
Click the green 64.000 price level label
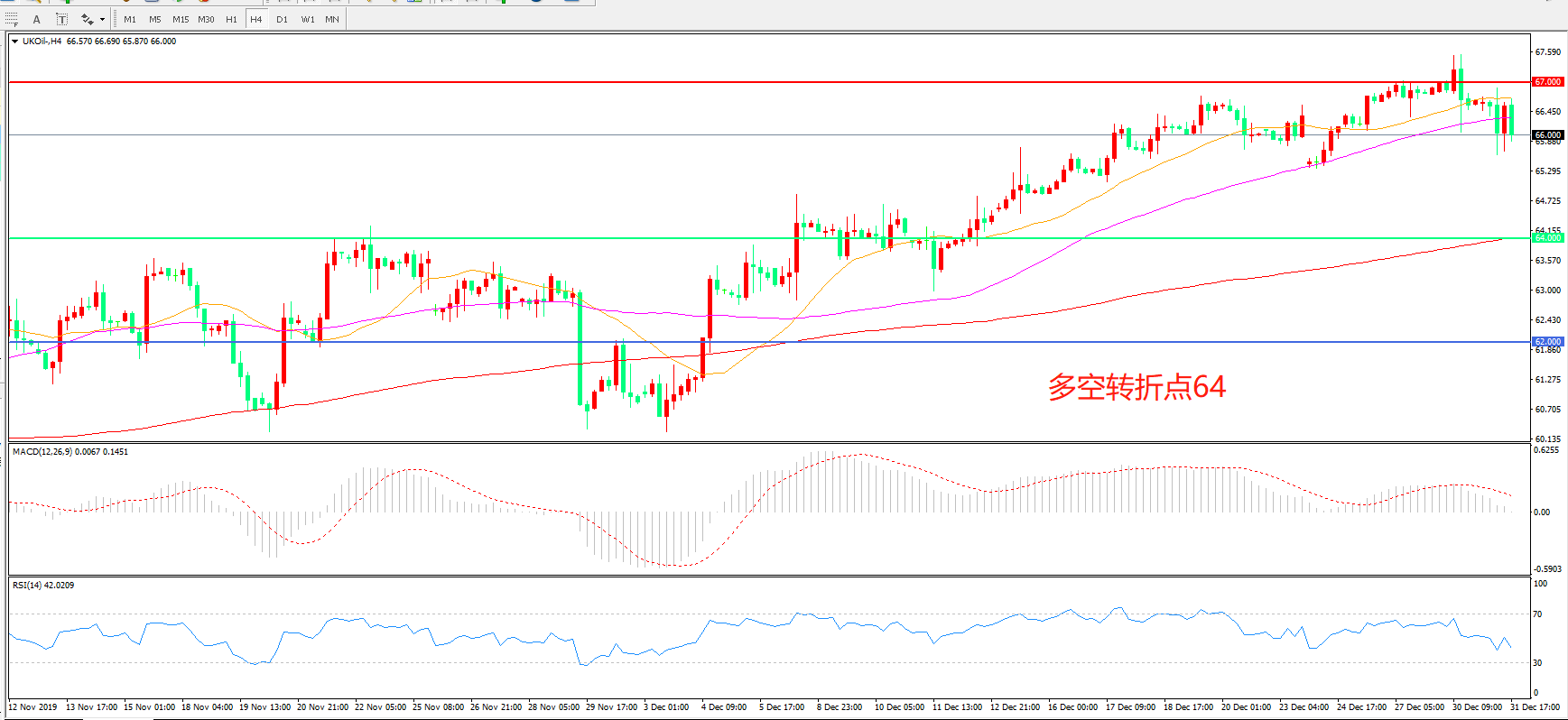(1547, 238)
